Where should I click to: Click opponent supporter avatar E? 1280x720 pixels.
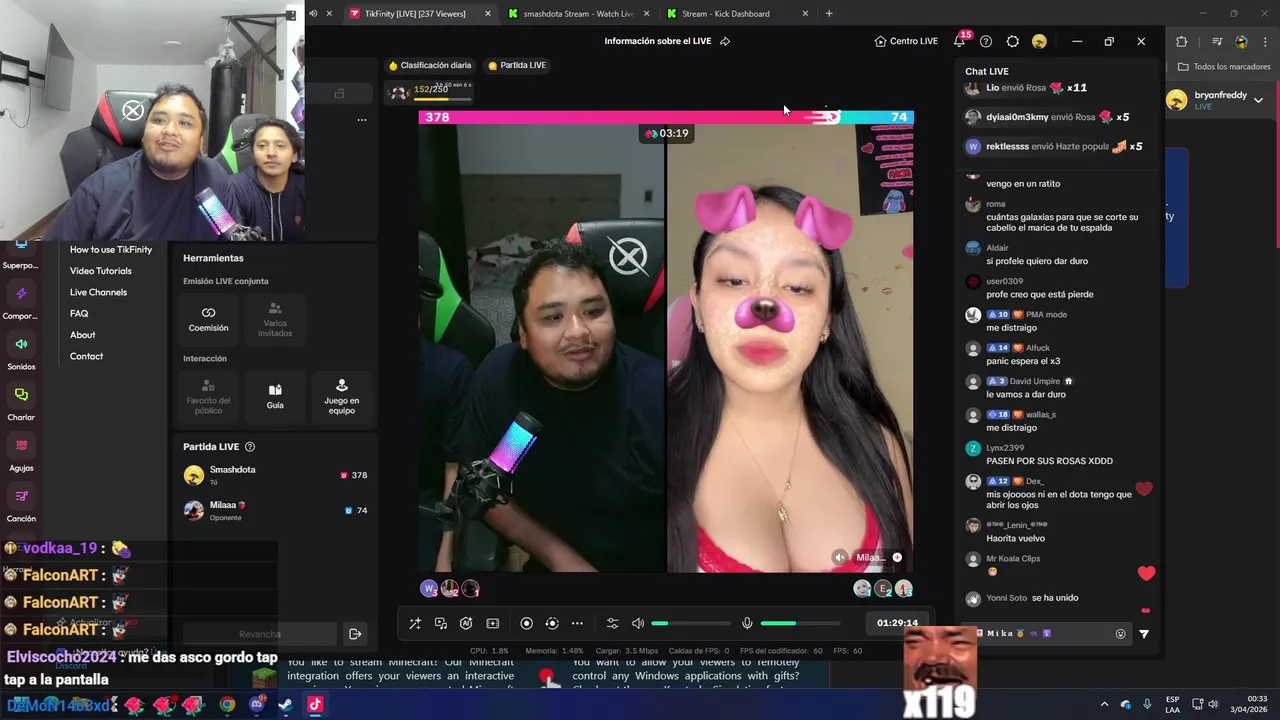pyautogui.click(x=883, y=589)
